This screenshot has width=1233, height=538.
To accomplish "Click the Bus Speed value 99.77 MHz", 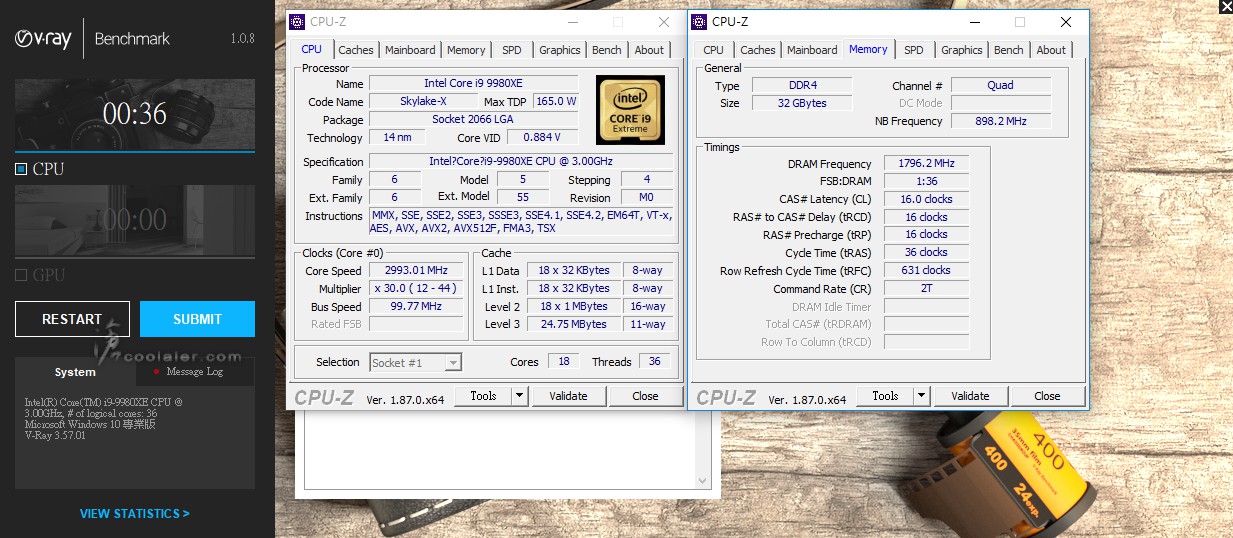I will click(417, 307).
